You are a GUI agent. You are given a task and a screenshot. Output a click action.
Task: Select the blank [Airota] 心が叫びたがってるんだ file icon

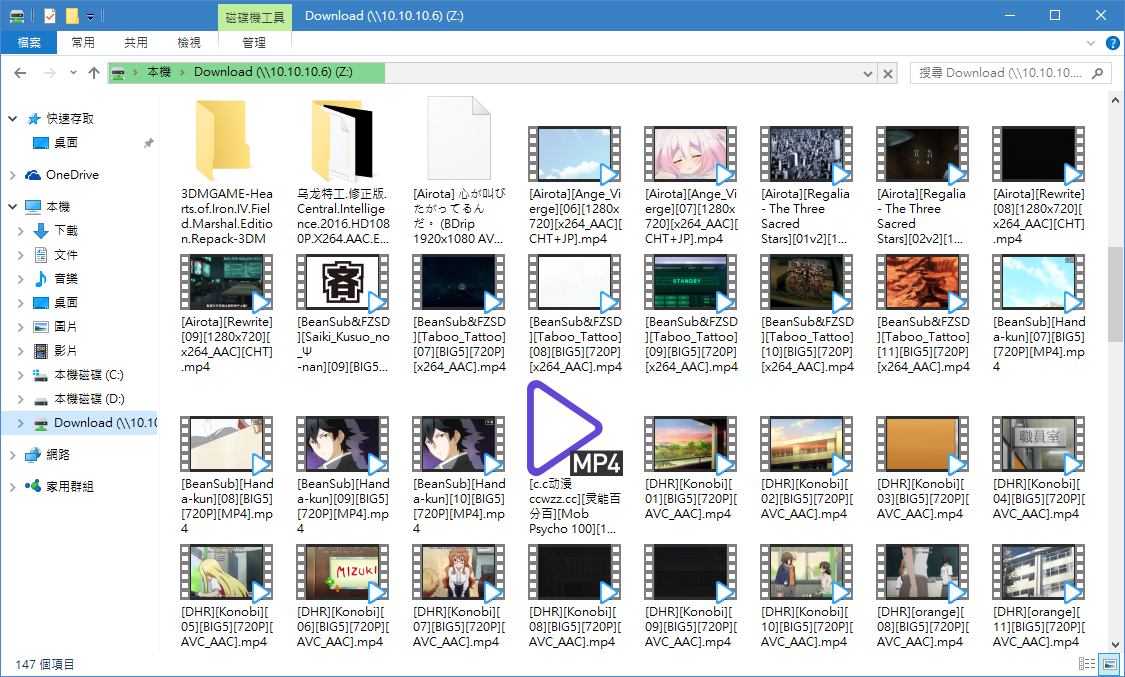[459, 138]
